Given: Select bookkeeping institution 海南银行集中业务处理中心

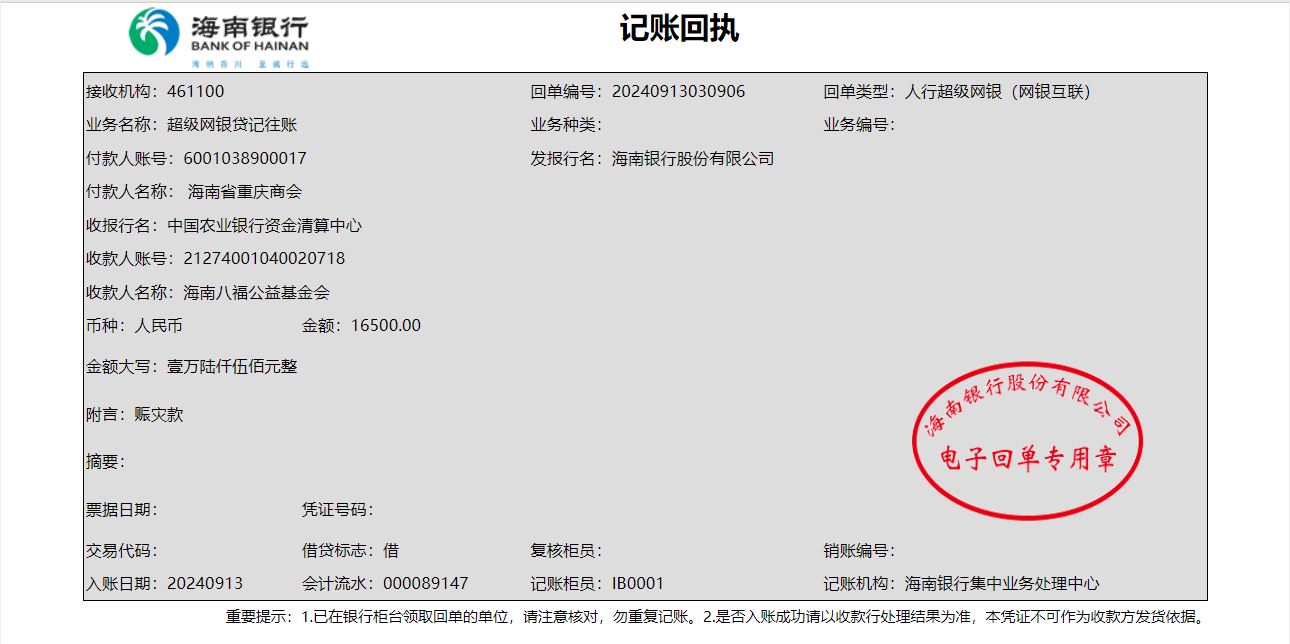Looking at the screenshot, I should tap(1002, 583).
